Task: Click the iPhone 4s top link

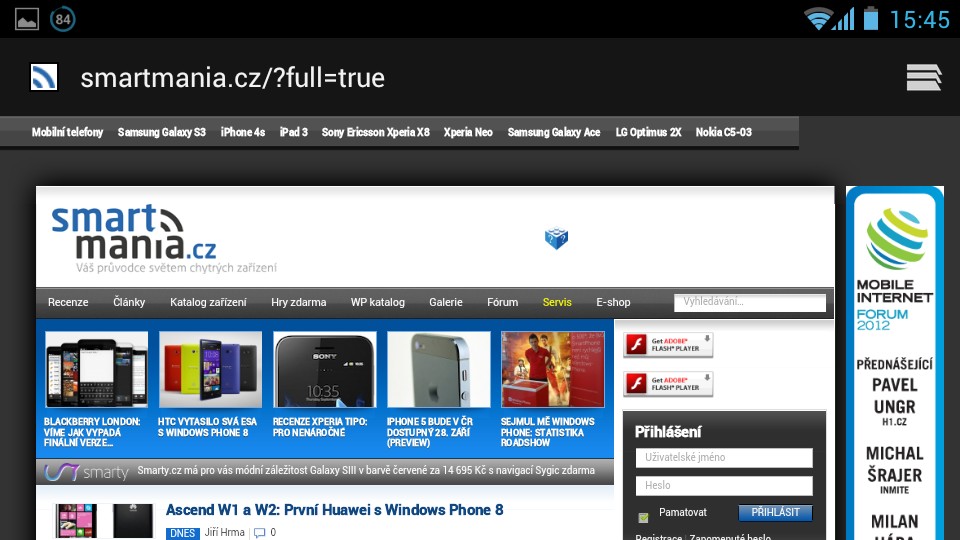Action: pos(243,132)
